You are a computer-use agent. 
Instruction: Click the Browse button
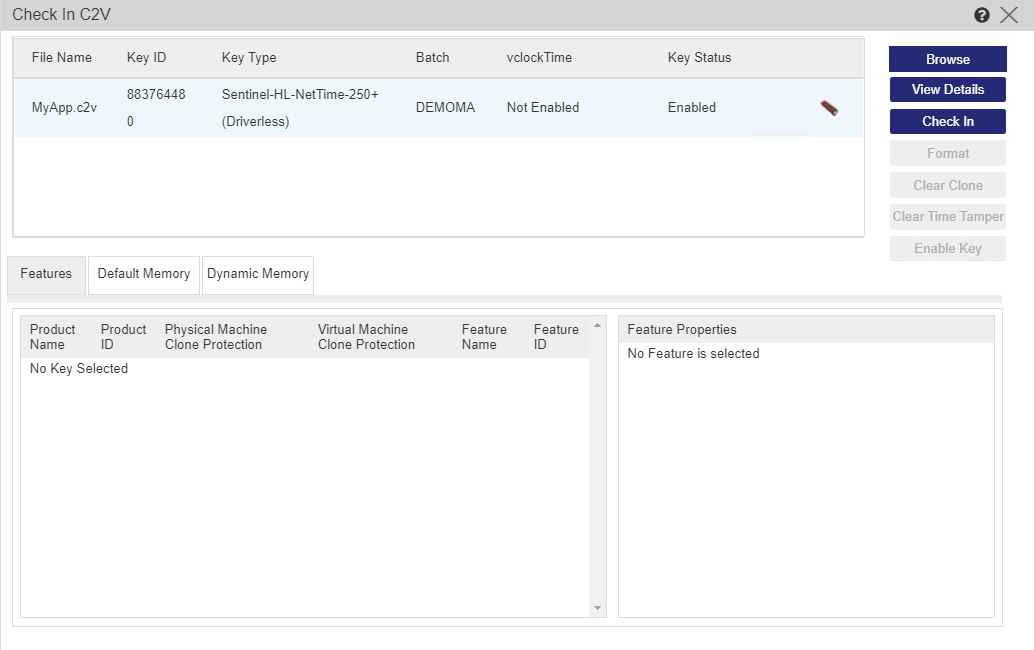[946, 59]
